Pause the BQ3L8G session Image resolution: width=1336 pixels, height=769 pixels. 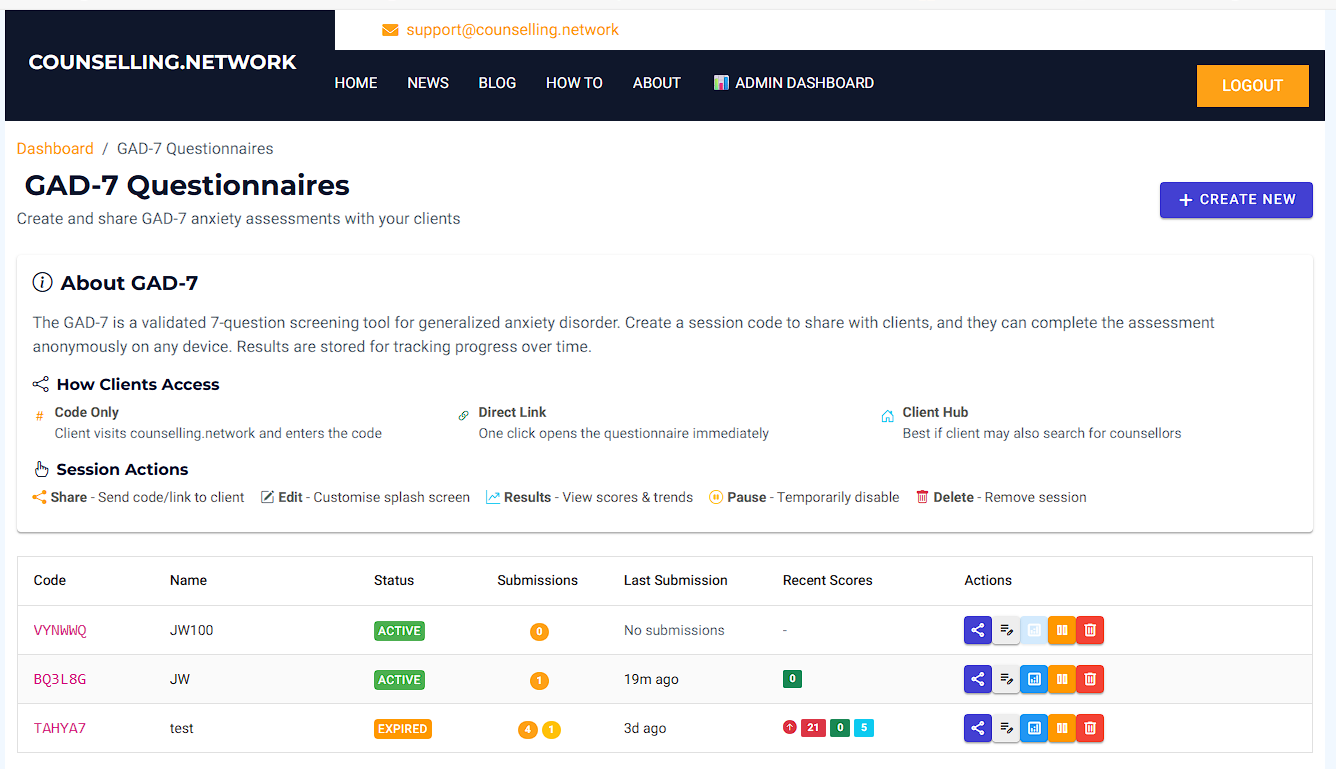pos(1062,679)
